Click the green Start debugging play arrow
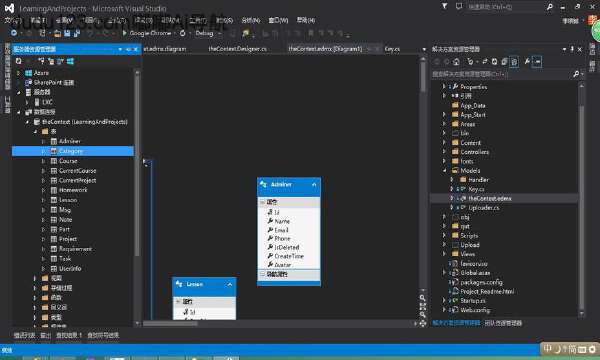This screenshot has height=360, width=600. point(124,33)
